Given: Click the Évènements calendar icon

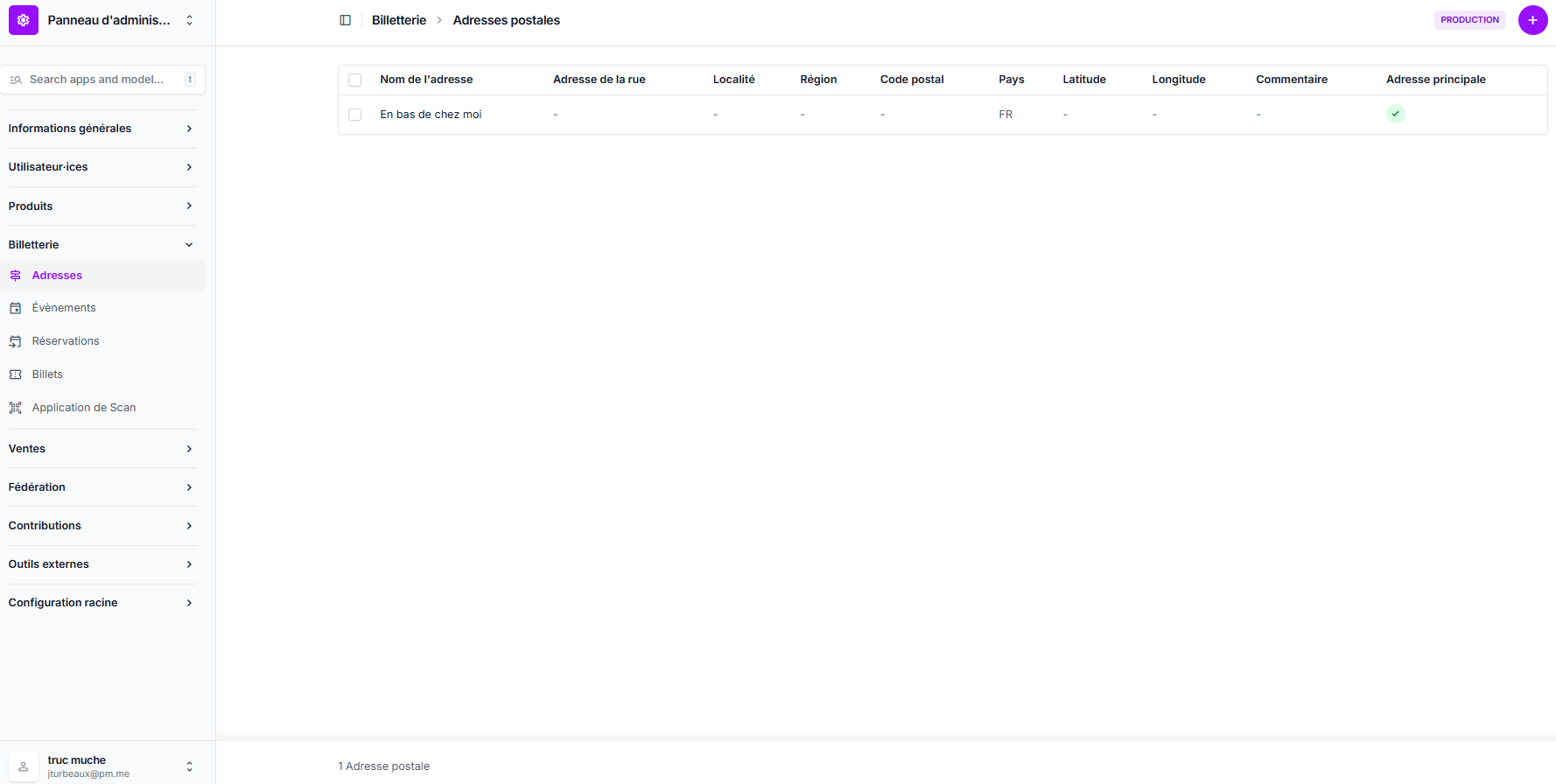Looking at the screenshot, I should [16, 308].
